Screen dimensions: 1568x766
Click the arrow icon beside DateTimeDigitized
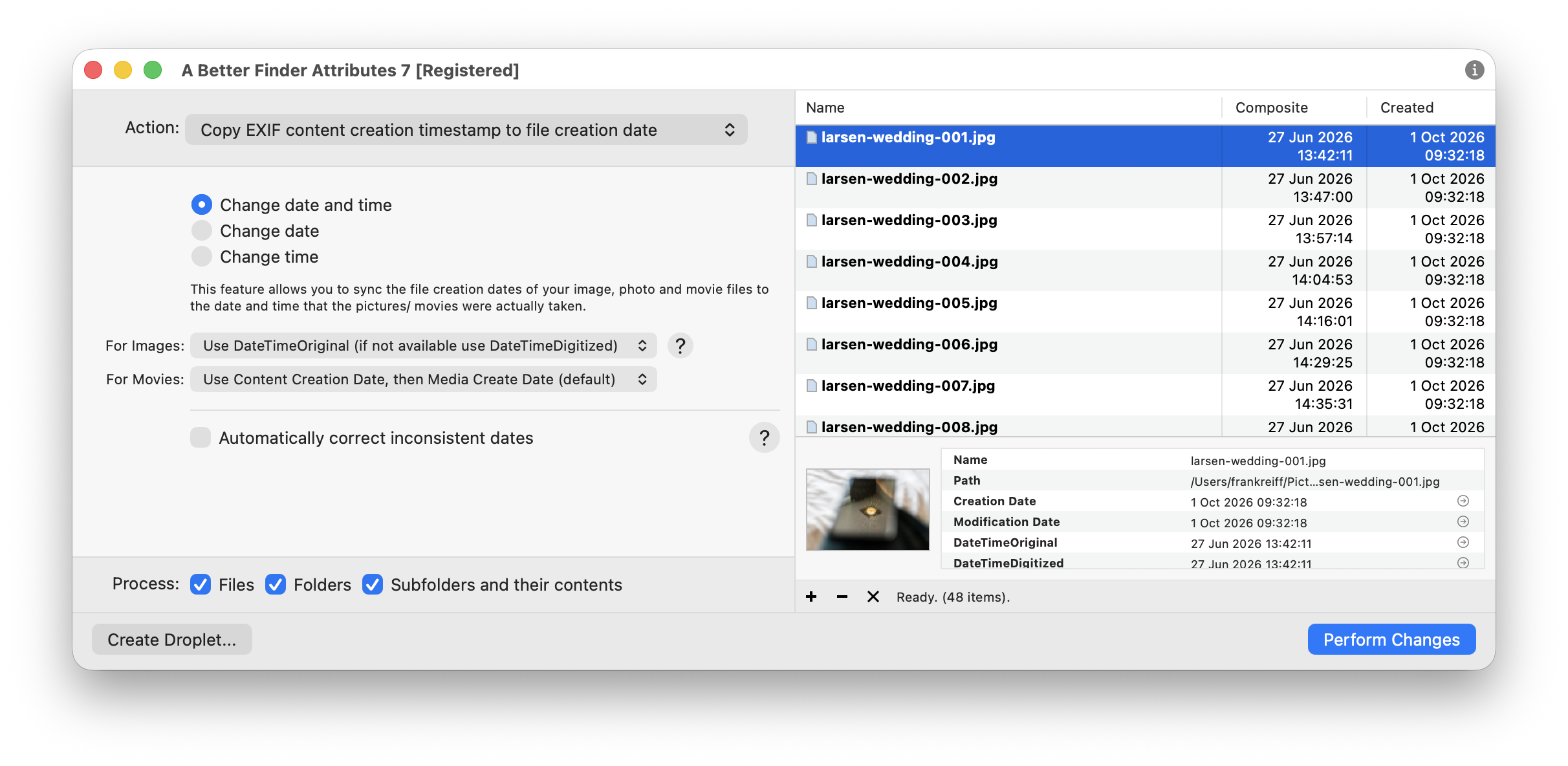1463,563
